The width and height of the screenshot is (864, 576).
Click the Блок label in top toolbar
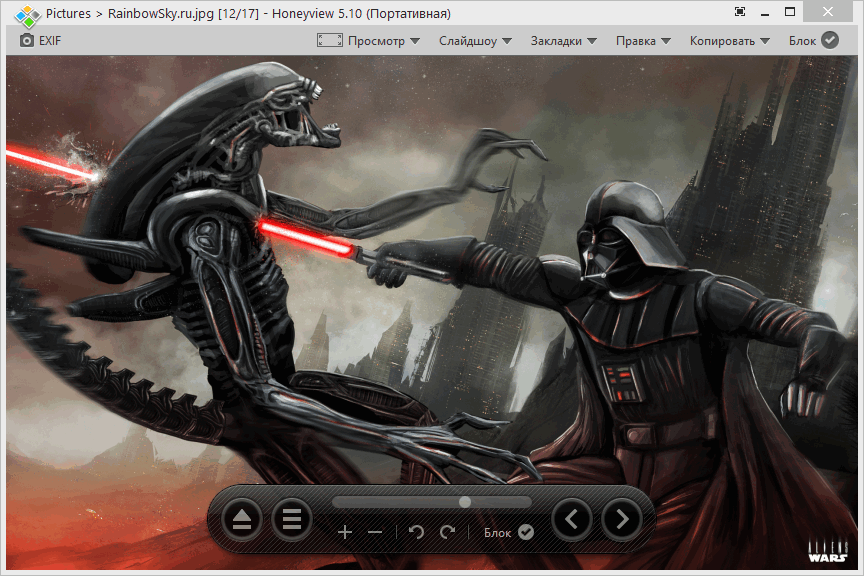click(802, 41)
